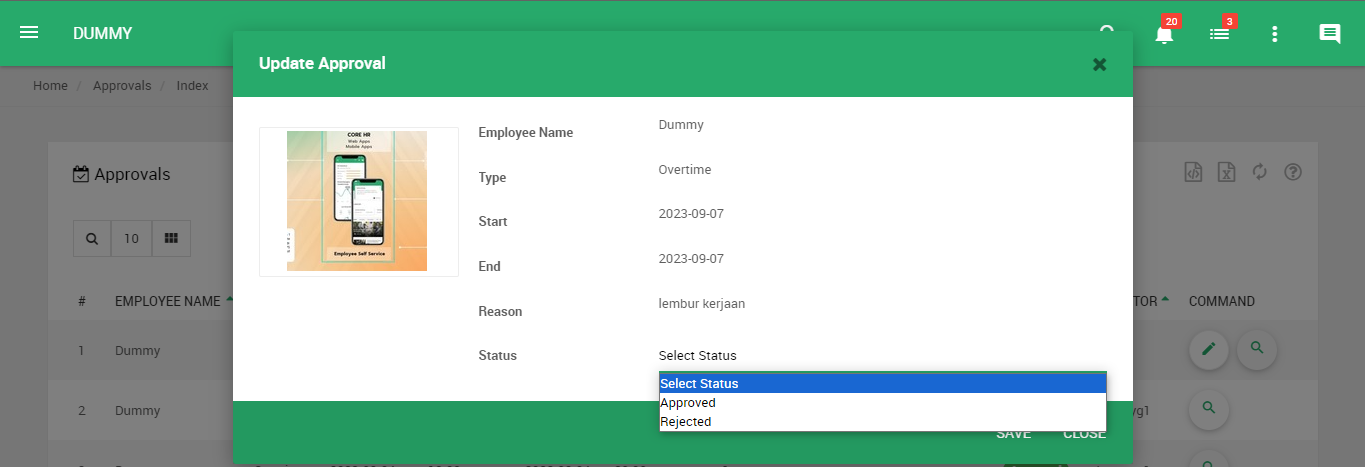This screenshot has height=467, width=1365.
Task: Go to the Home breadcrumb link
Action: point(50,86)
